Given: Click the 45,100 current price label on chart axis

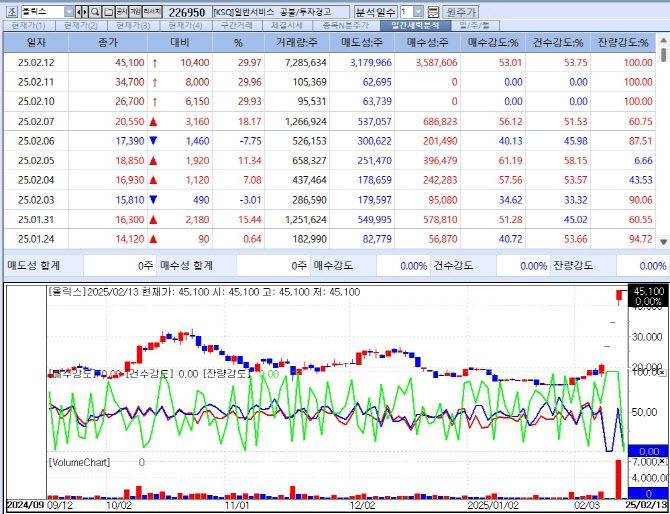Looking at the screenshot, I should click(x=648, y=291).
